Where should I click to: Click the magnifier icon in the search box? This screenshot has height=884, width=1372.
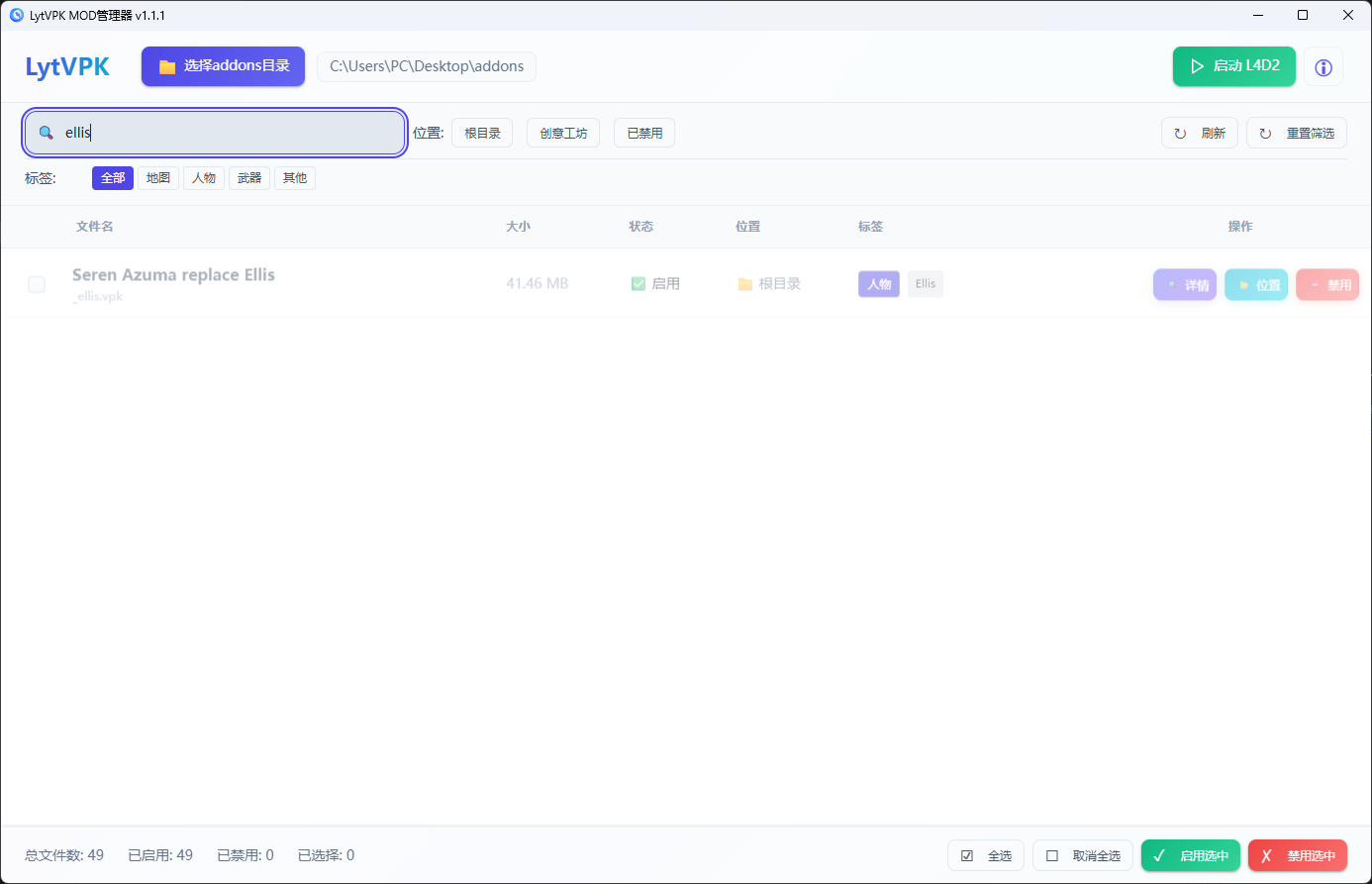[x=46, y=133]
